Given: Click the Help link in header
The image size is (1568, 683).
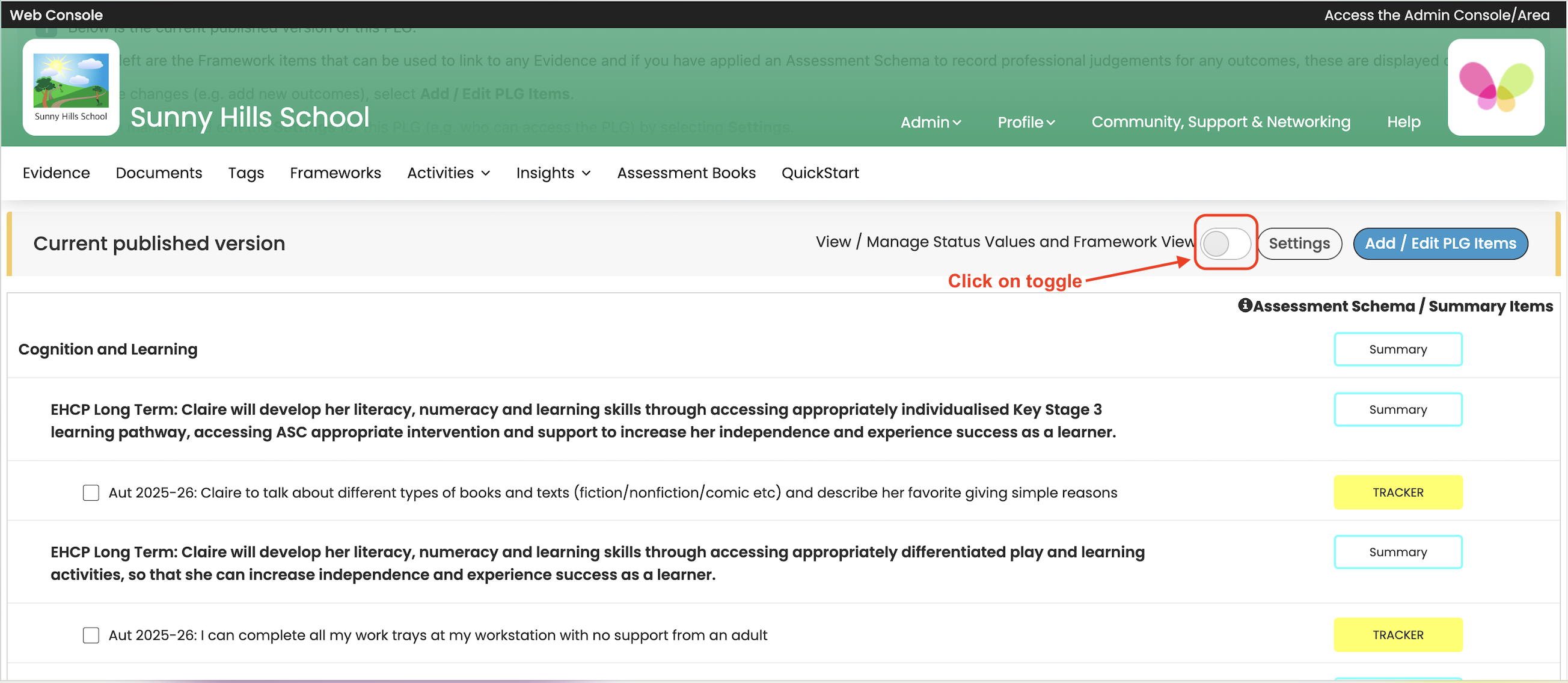Looking at the screenshot, I should pos(1403,121).
